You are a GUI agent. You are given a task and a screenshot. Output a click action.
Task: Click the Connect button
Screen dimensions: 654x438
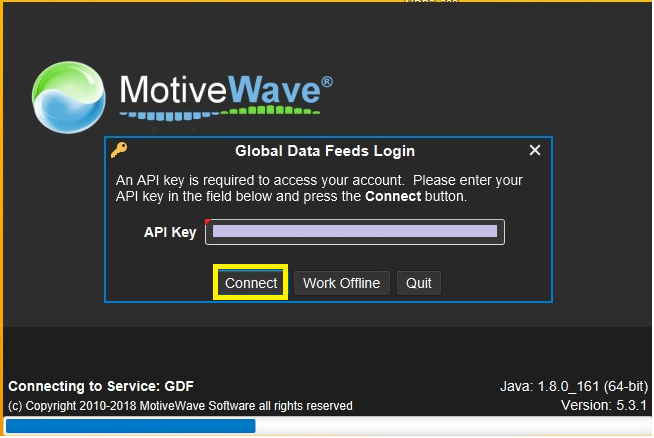pos(251,283)
